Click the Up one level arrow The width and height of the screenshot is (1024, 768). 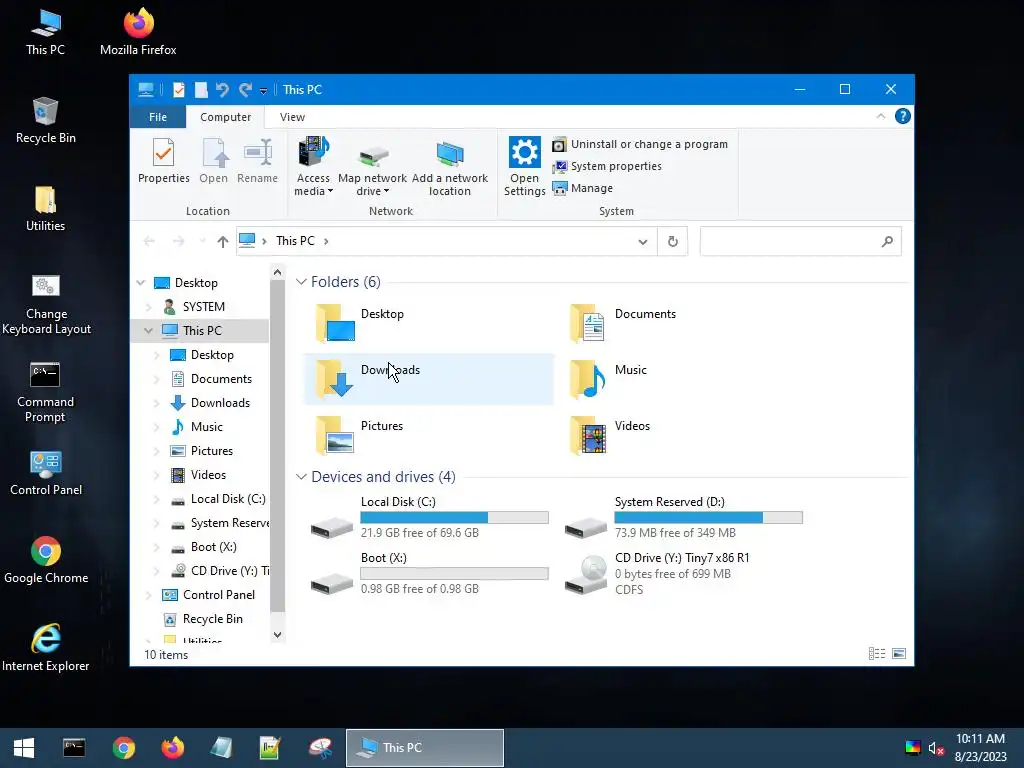[x=223, y=242]
